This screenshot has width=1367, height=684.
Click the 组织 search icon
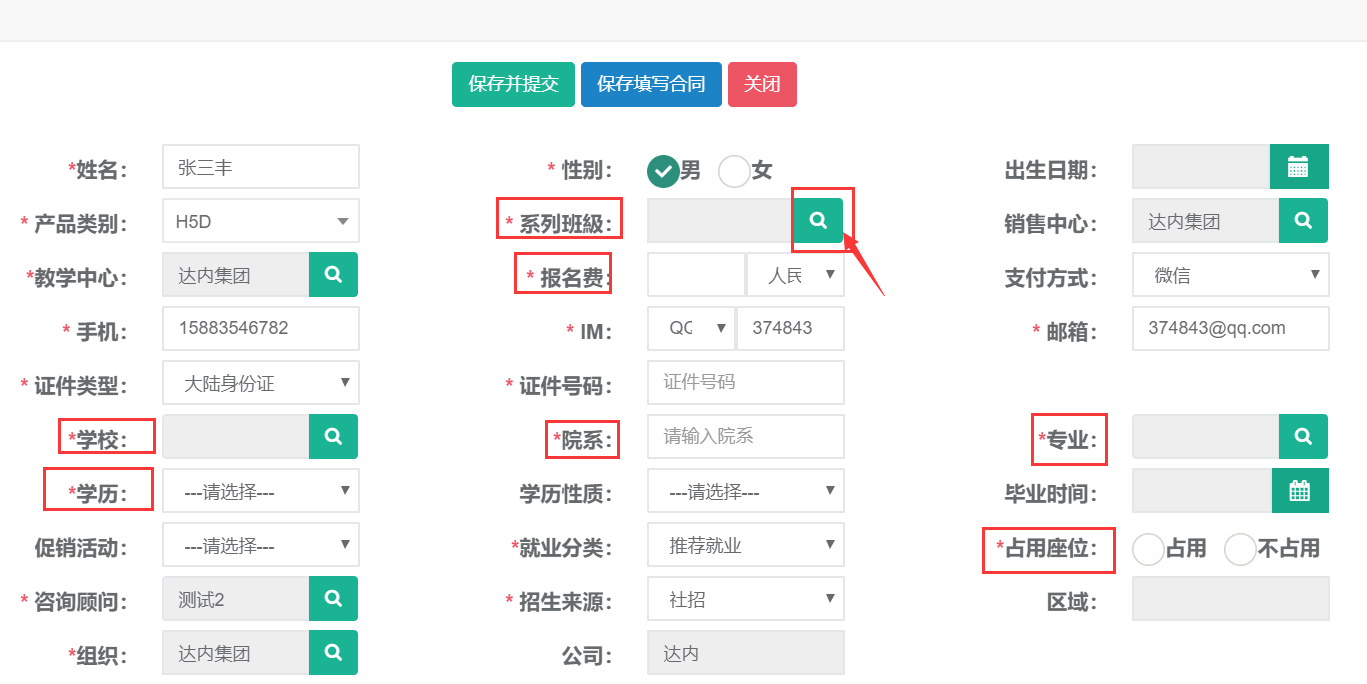[333, 653]
